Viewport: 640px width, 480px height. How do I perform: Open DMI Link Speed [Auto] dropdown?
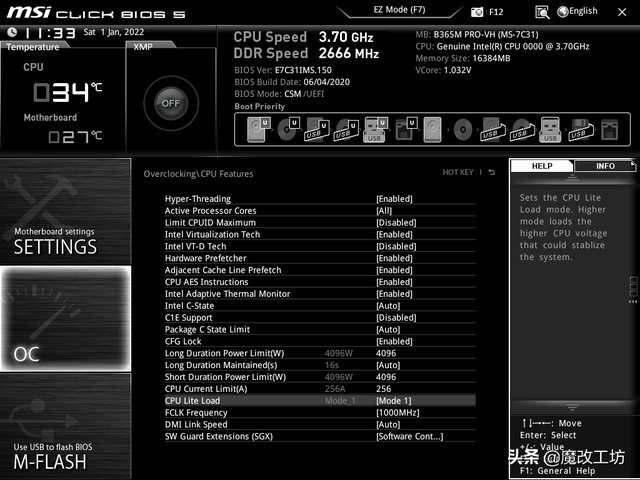point(388,424)
